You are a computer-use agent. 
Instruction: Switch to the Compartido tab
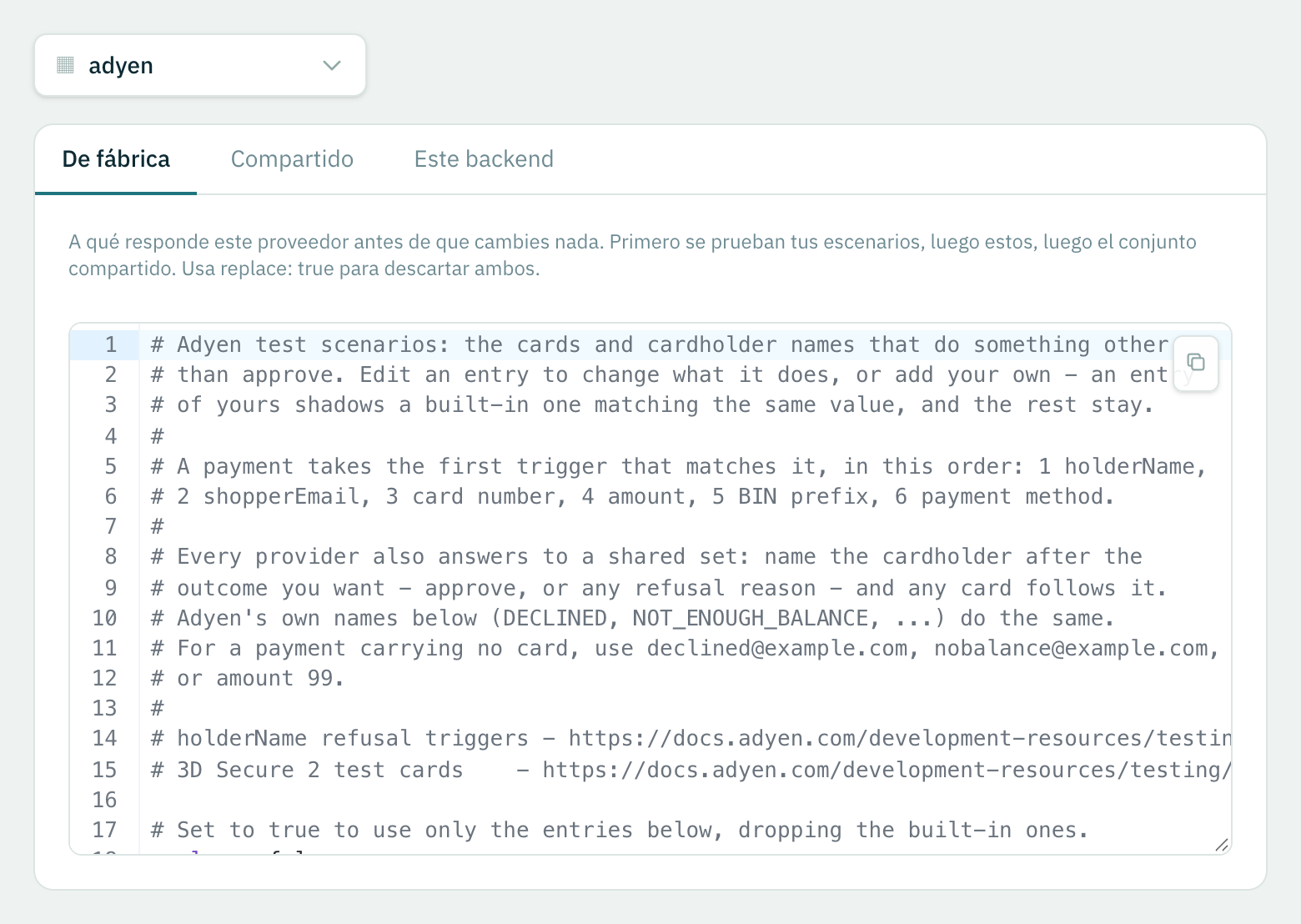pos(292,159)
